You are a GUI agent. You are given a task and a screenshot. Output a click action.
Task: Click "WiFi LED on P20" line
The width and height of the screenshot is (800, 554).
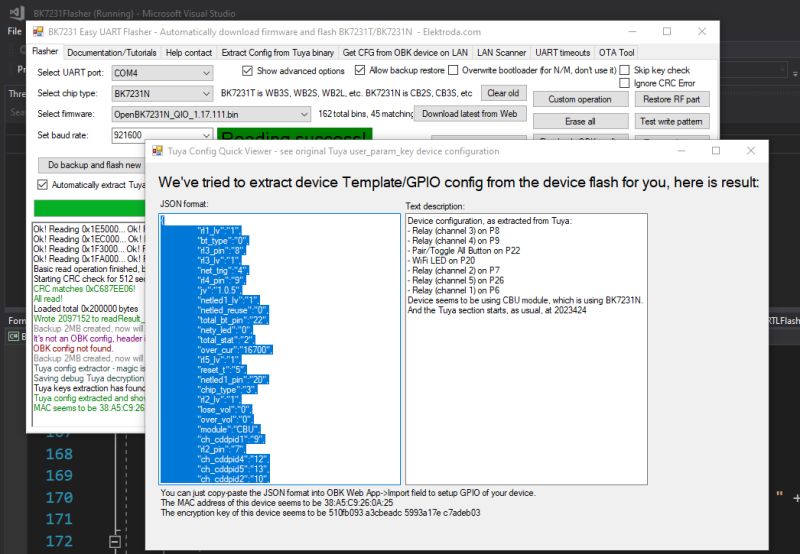point(441,260)
